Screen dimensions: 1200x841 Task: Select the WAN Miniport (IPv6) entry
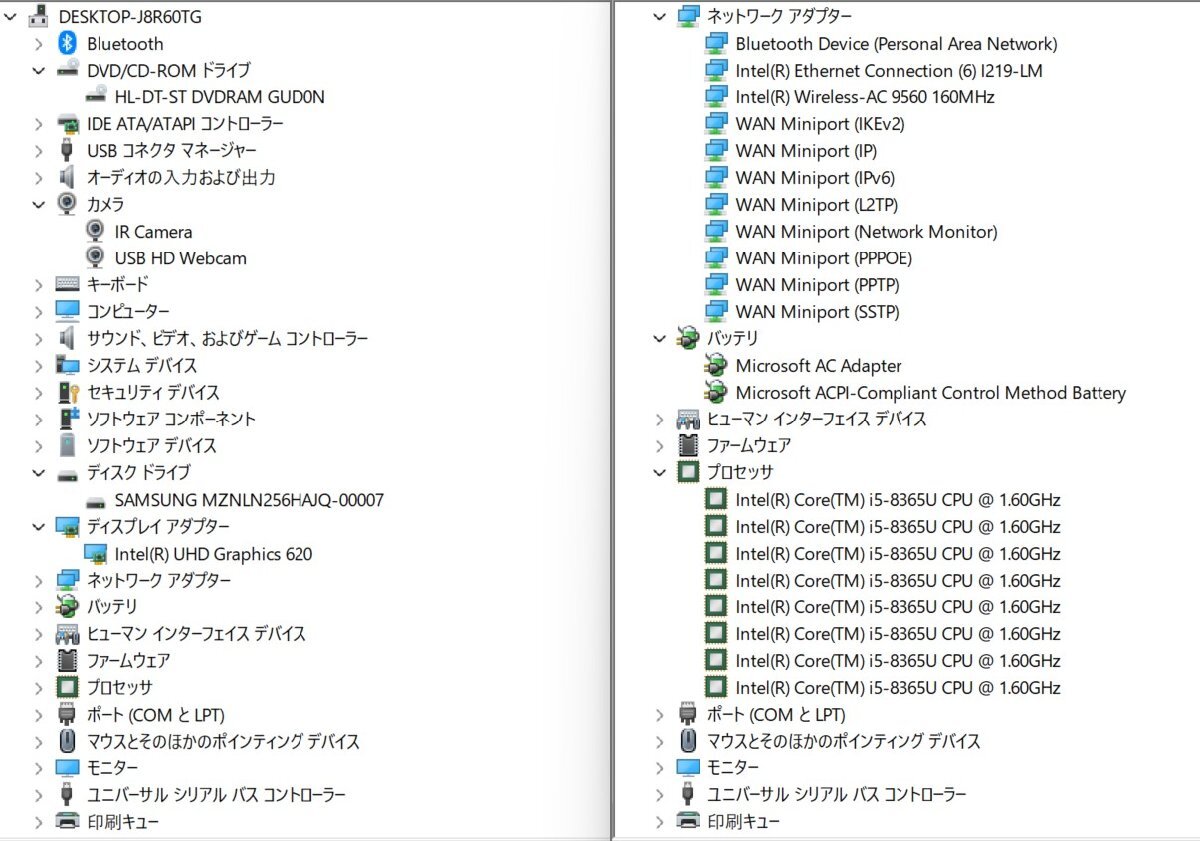coord(815,177)
